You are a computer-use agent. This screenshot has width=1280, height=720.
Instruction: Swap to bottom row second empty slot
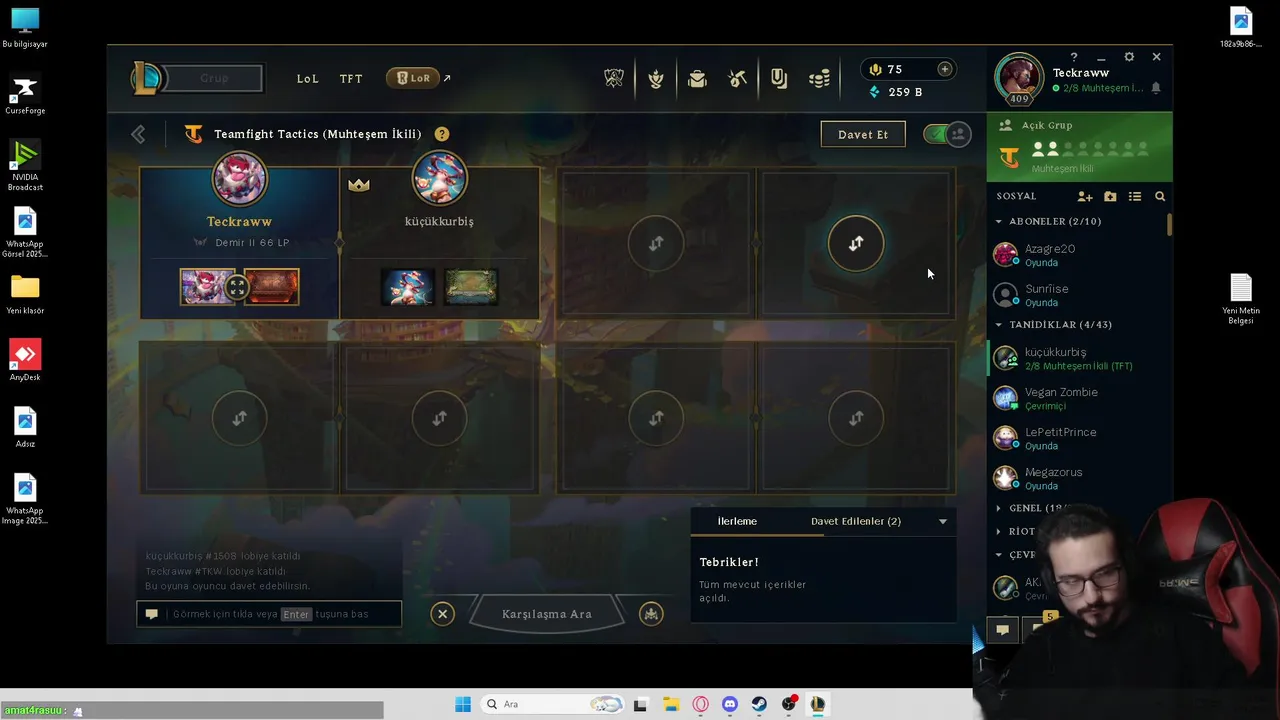coord(439,418)
